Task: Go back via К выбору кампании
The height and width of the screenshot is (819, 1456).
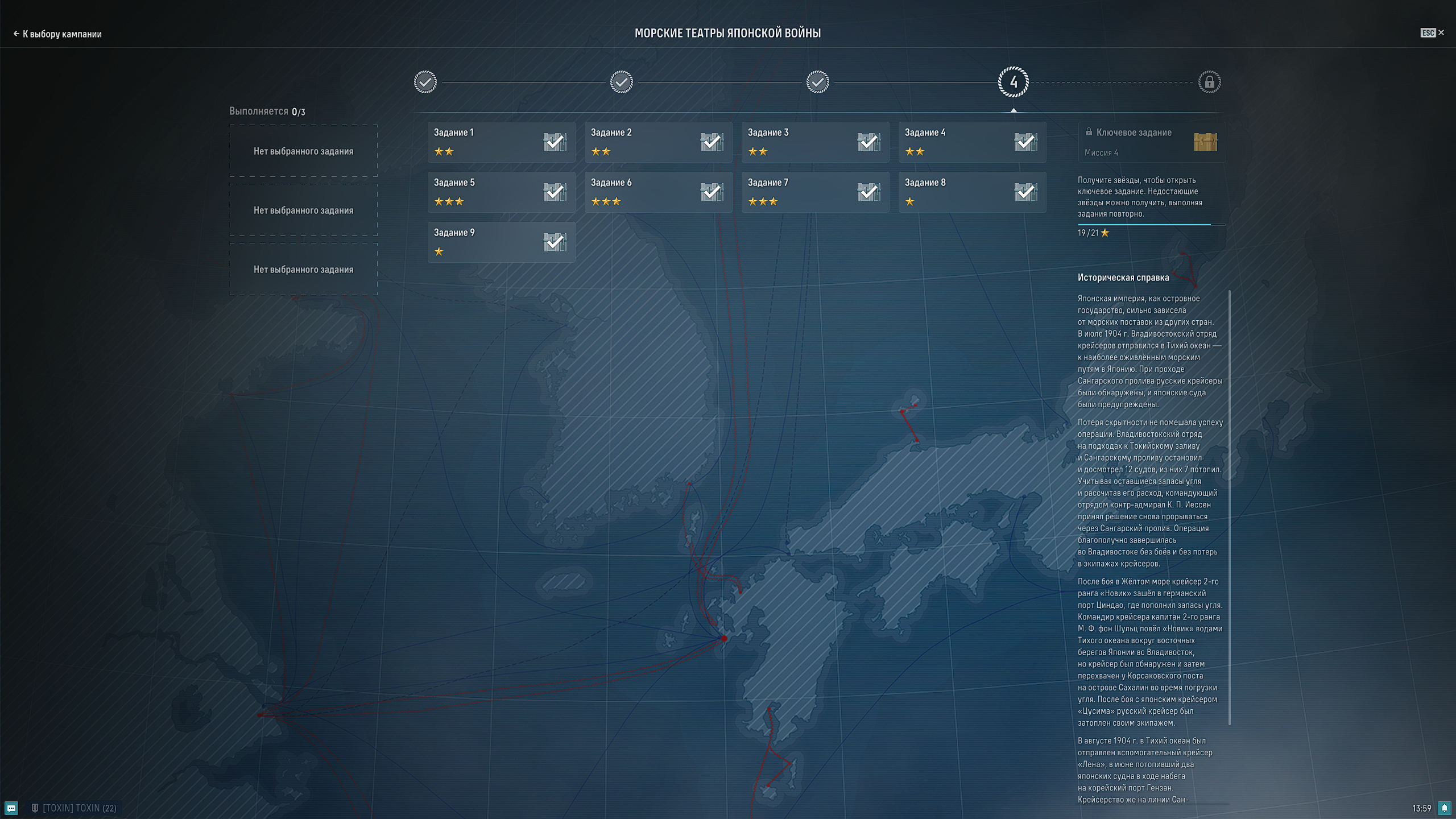Action: pyautogui.click(x=57, y=34)
